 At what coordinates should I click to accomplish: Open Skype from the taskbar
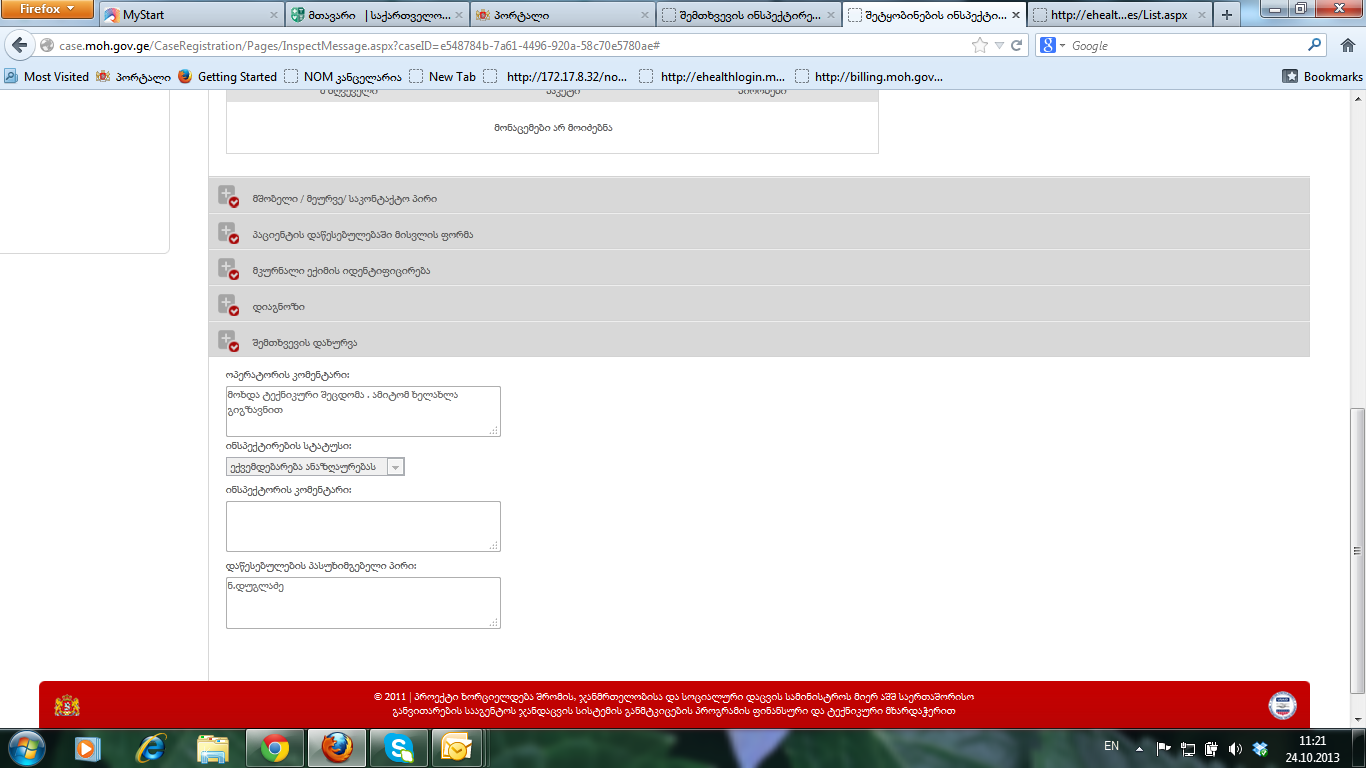coord(399,748)
